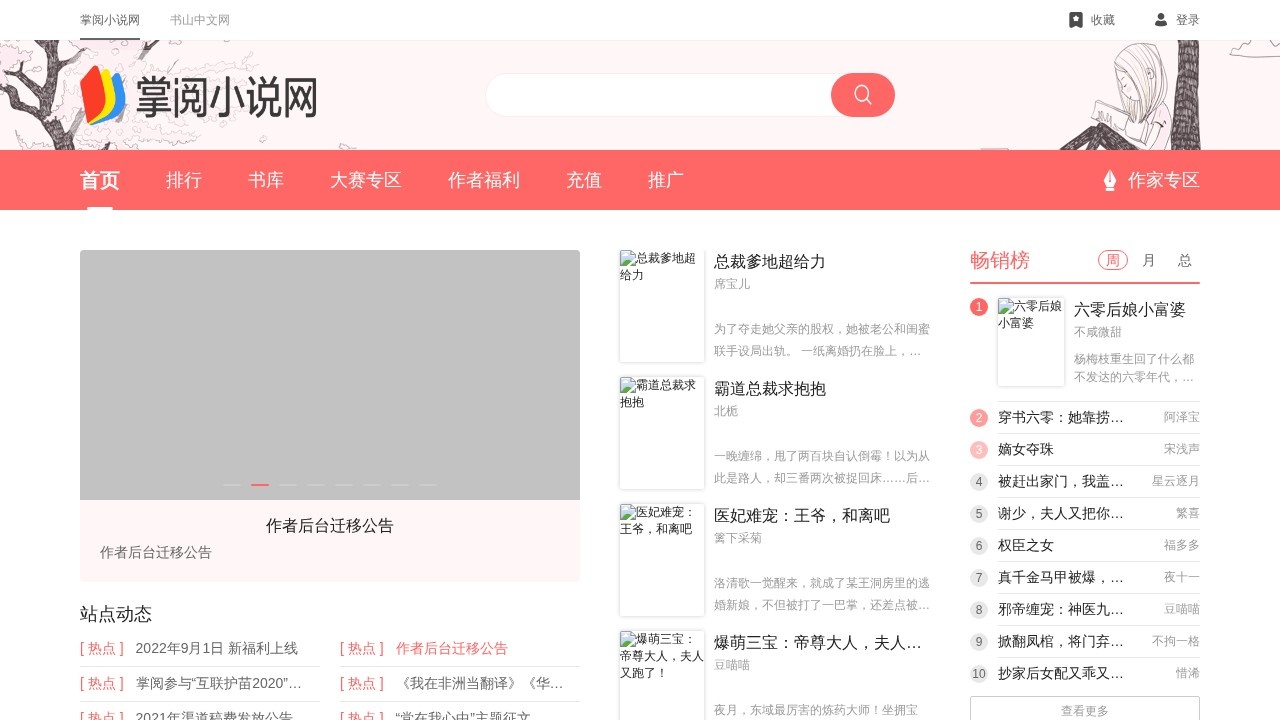The height and width of the screenshot is (720, 1280).
Task: Open the 书库 menu item
Action: (x=266, y=180)
